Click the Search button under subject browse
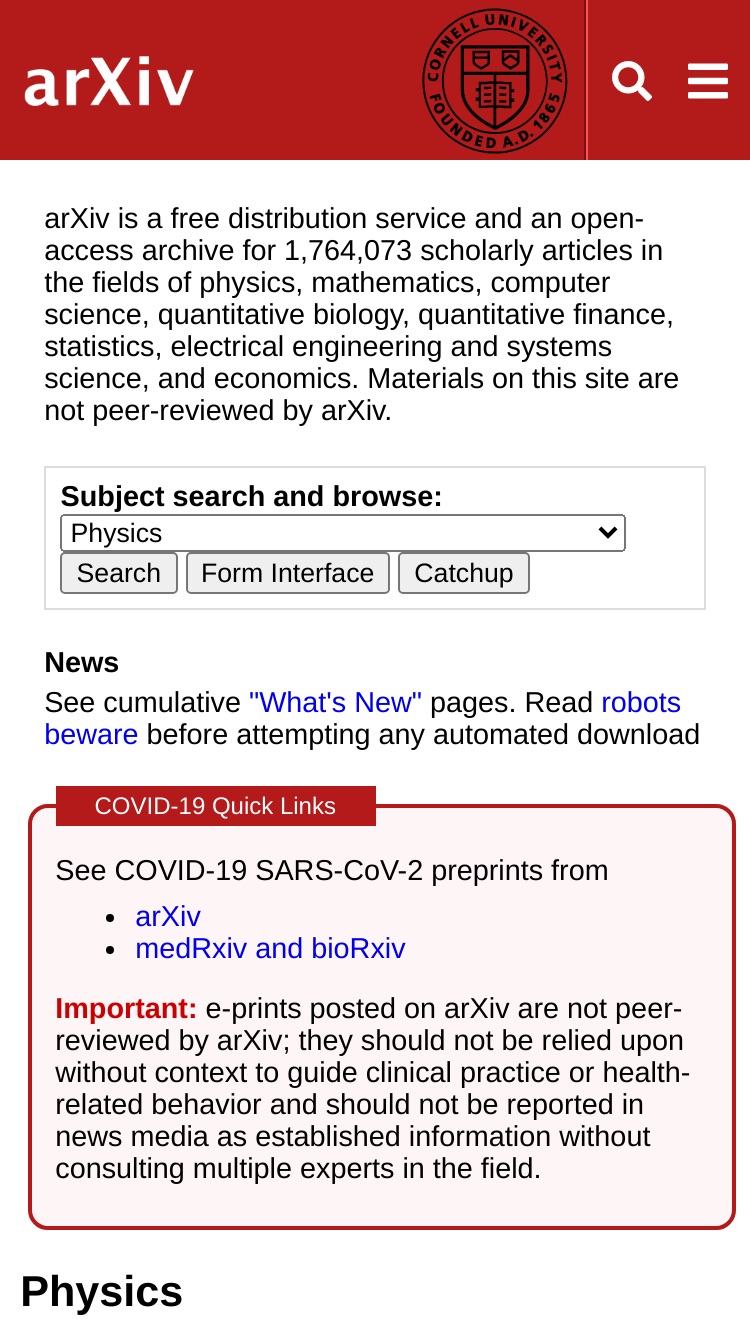Image resolution: width=750 pixels, height=1334 pixels. coord(119,573)
